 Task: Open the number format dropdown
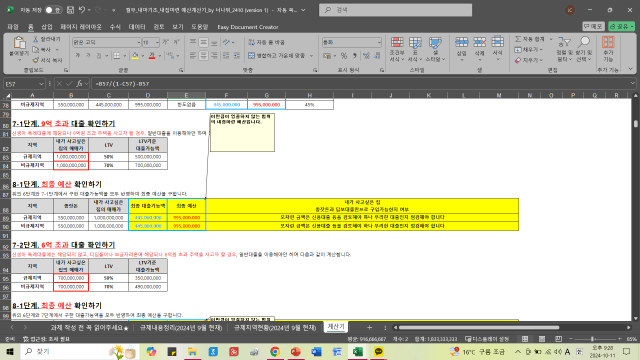(379, 42)
